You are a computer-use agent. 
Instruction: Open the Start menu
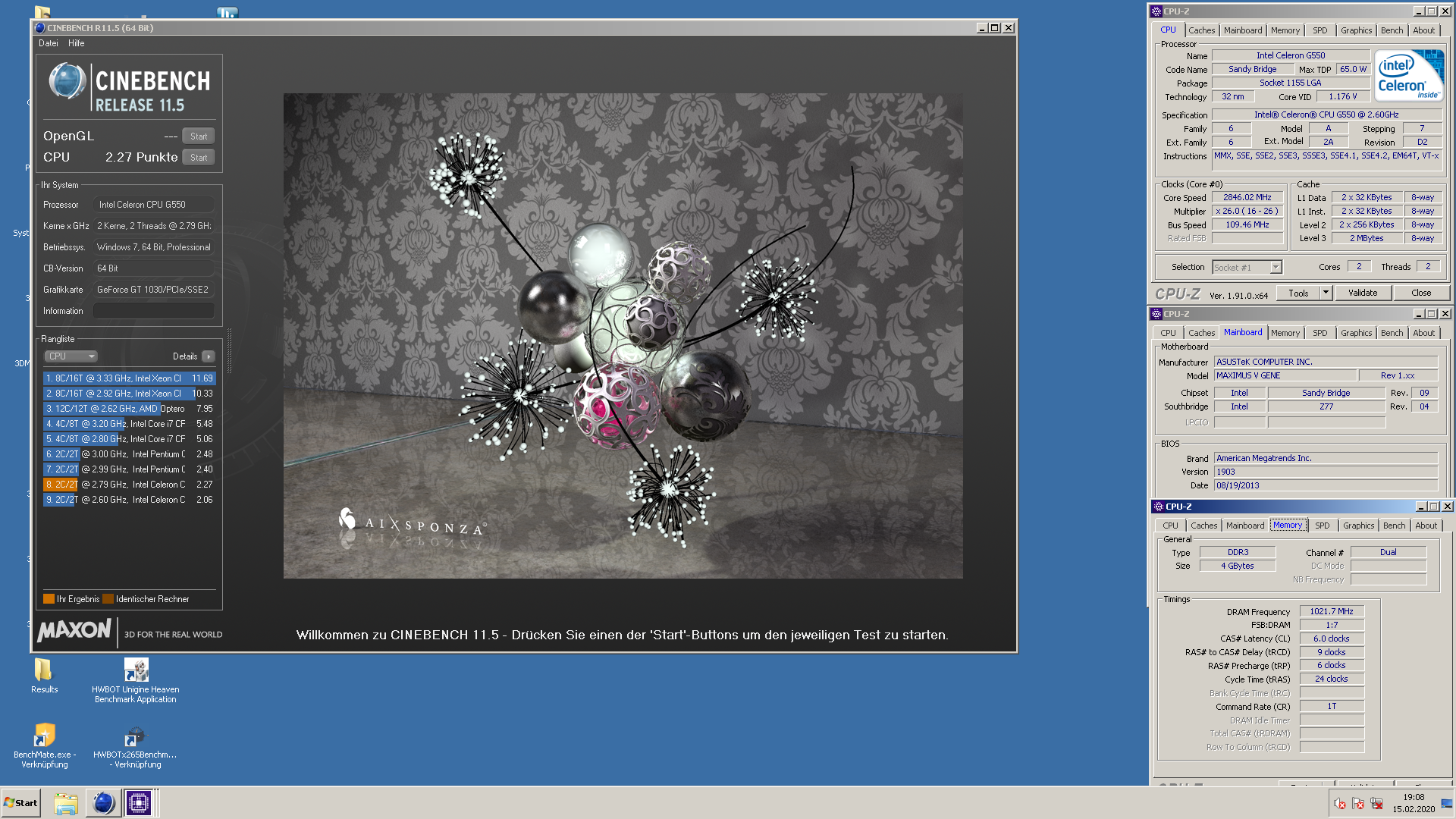[x=21, y=803]
